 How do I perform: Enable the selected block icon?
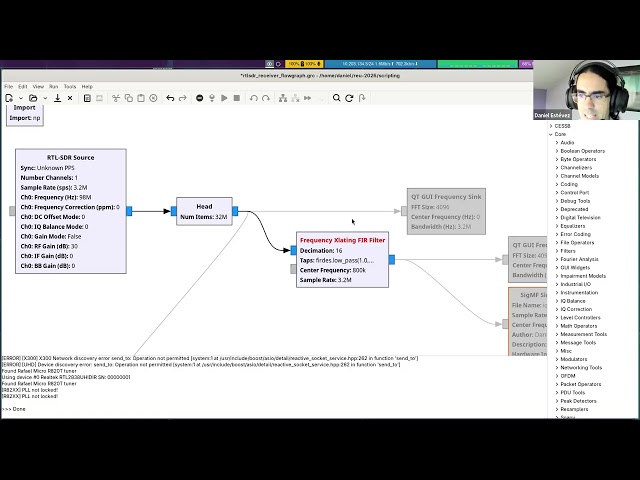pos(283,98)
